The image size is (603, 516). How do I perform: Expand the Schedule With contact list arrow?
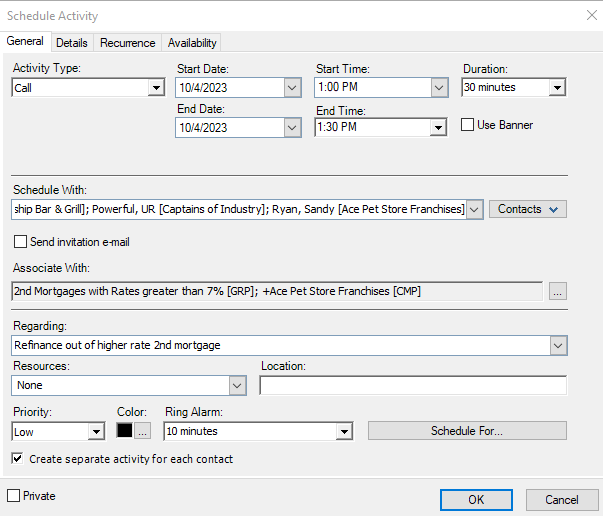474,210
